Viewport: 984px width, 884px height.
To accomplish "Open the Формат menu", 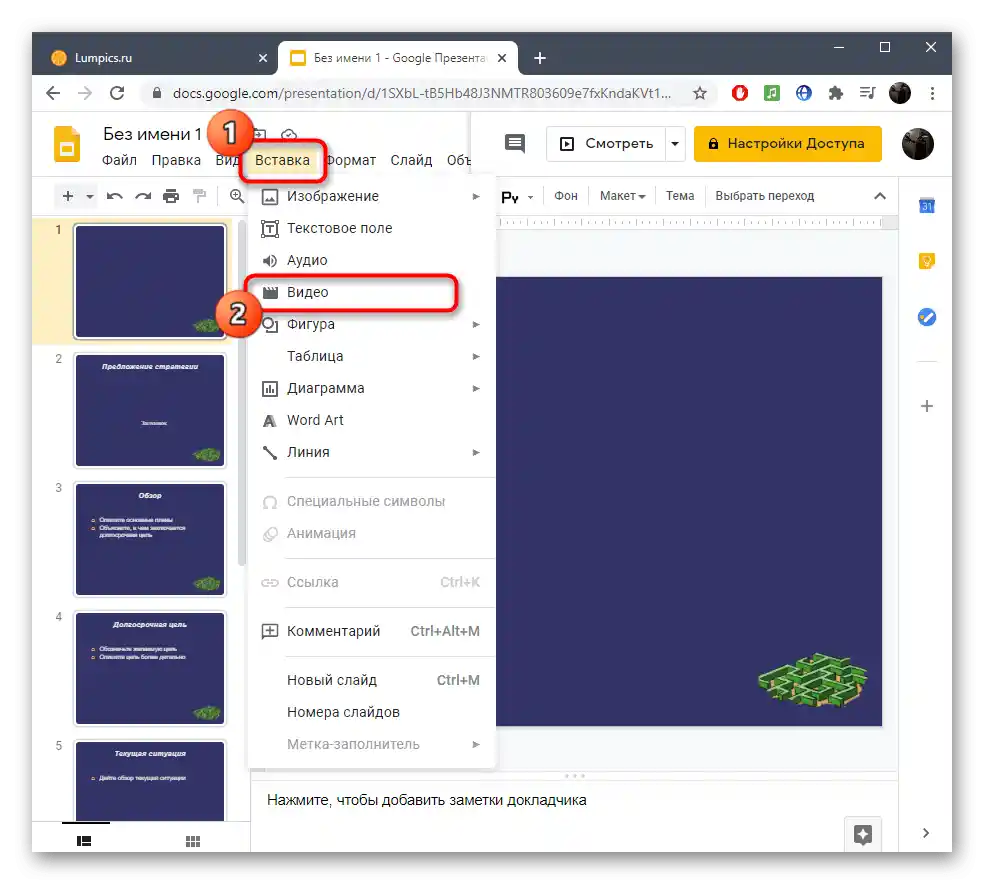I will 350,160.
